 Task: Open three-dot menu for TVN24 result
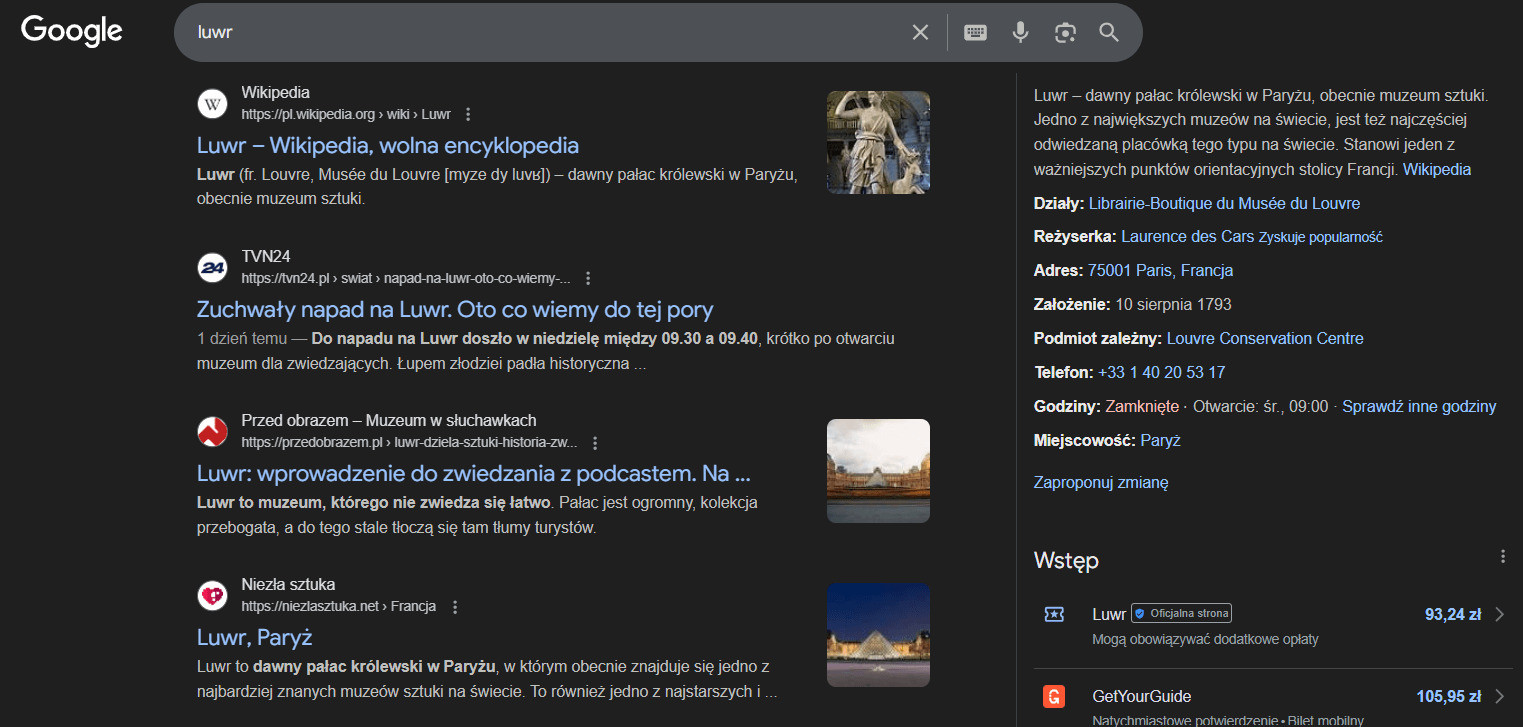[x=588, y=278]
